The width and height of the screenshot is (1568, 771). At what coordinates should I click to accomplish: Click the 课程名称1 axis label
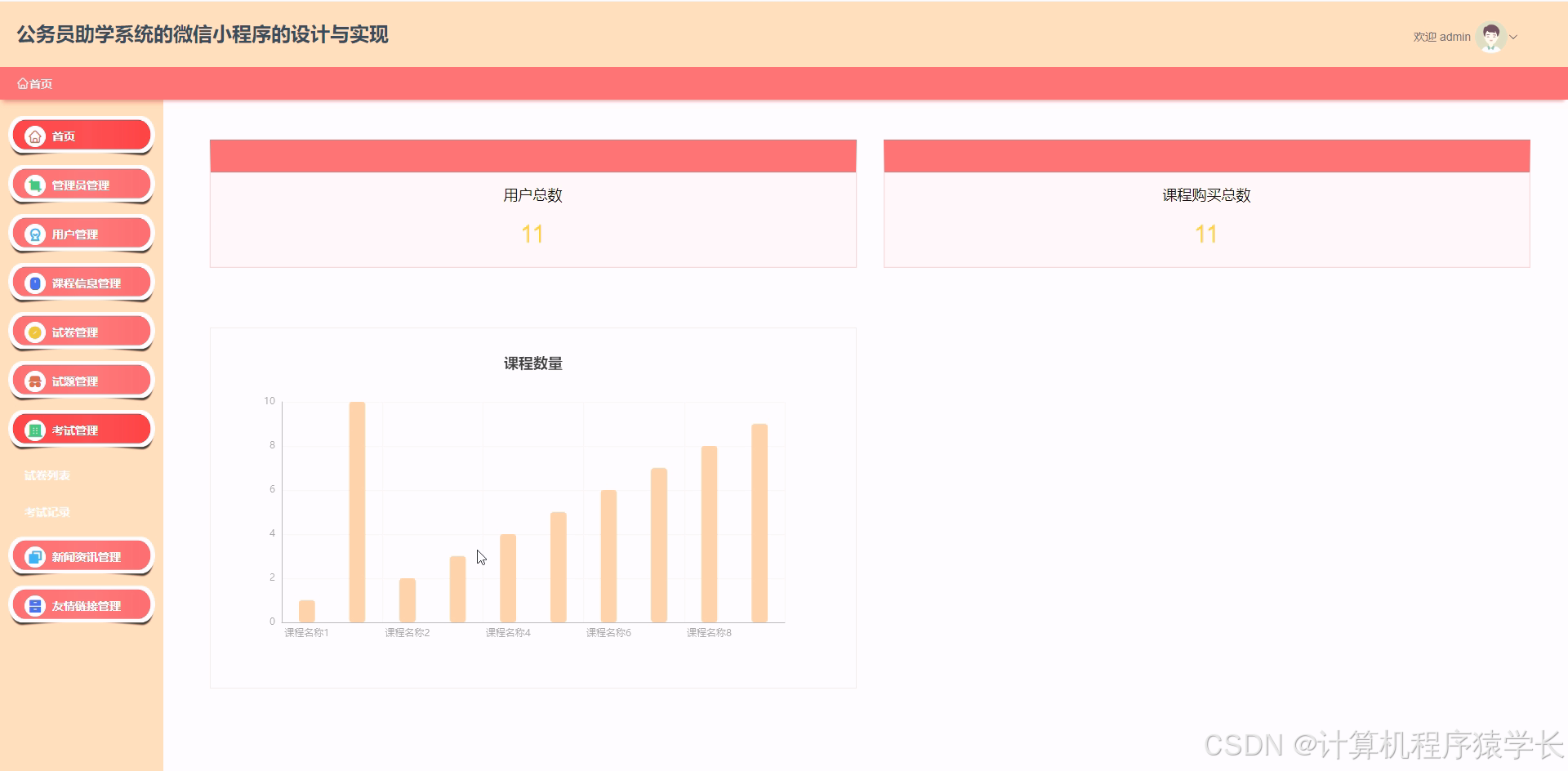[x=306, y=633]
